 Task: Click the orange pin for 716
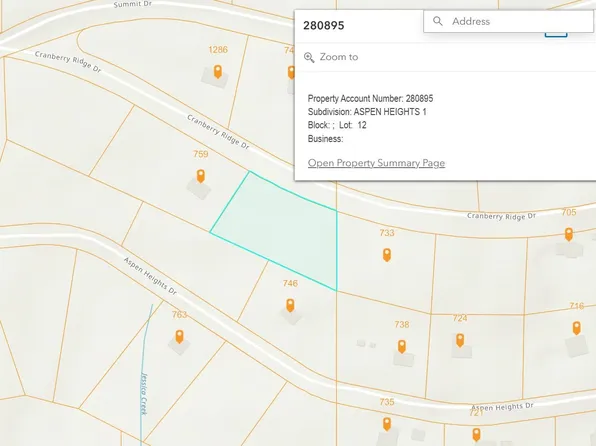(577, 328)
